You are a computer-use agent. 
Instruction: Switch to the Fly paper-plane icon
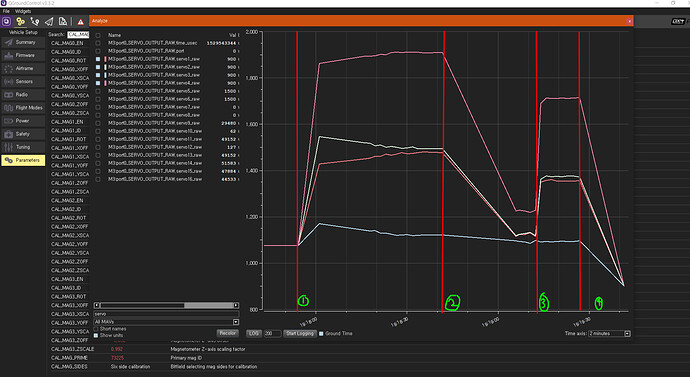coord(49,21)
